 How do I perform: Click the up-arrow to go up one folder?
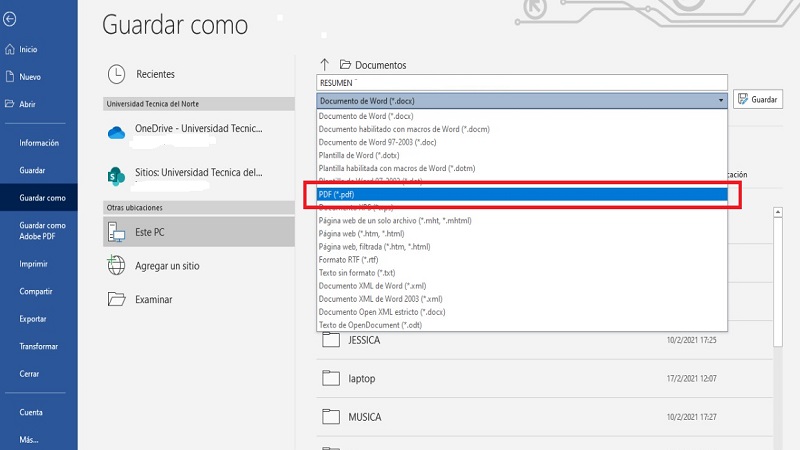point(324,64)
